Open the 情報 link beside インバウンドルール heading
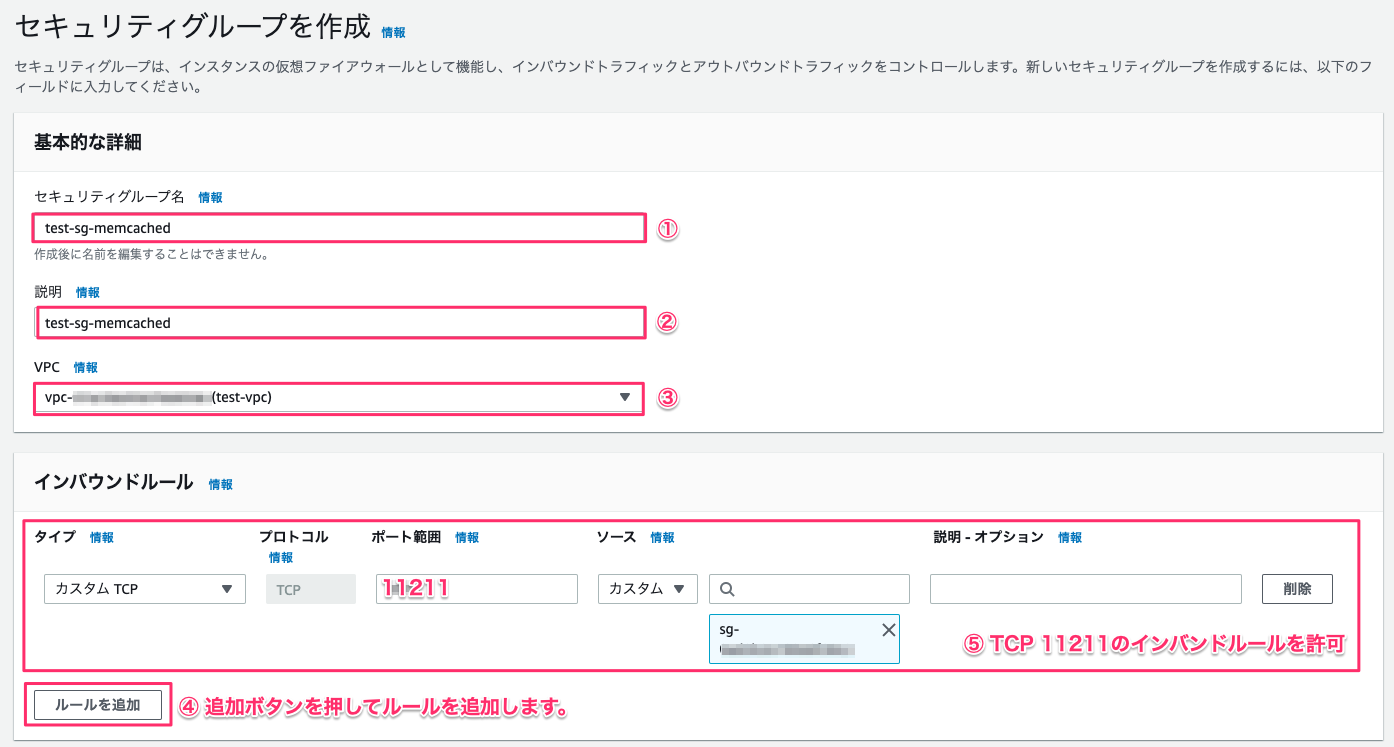This screenshot has height=747, width=1394. (219, 485)
